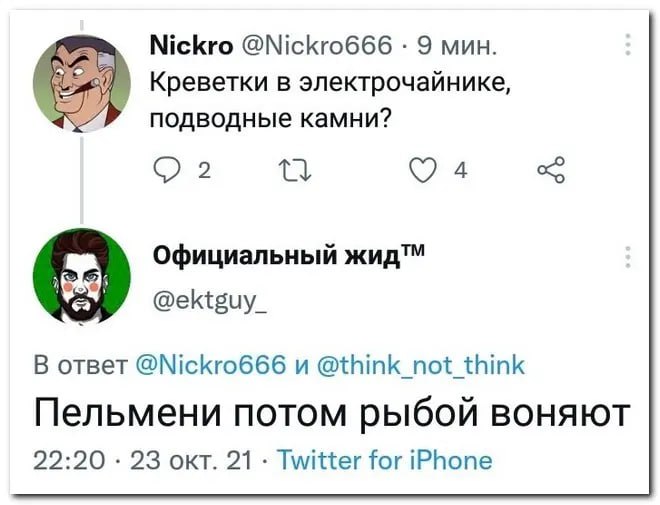Open the more options menu on Nickro's tweet

click(627, 45)
